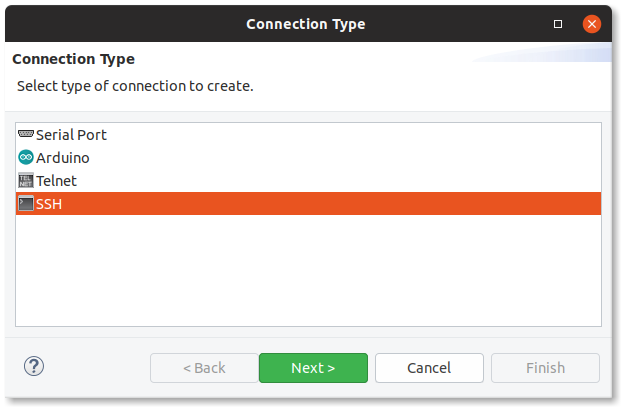Image resolution: width=621 pixels, height=407 pixels.
Task: Close the Connection Type dialog window
Action: click(592, 23)
